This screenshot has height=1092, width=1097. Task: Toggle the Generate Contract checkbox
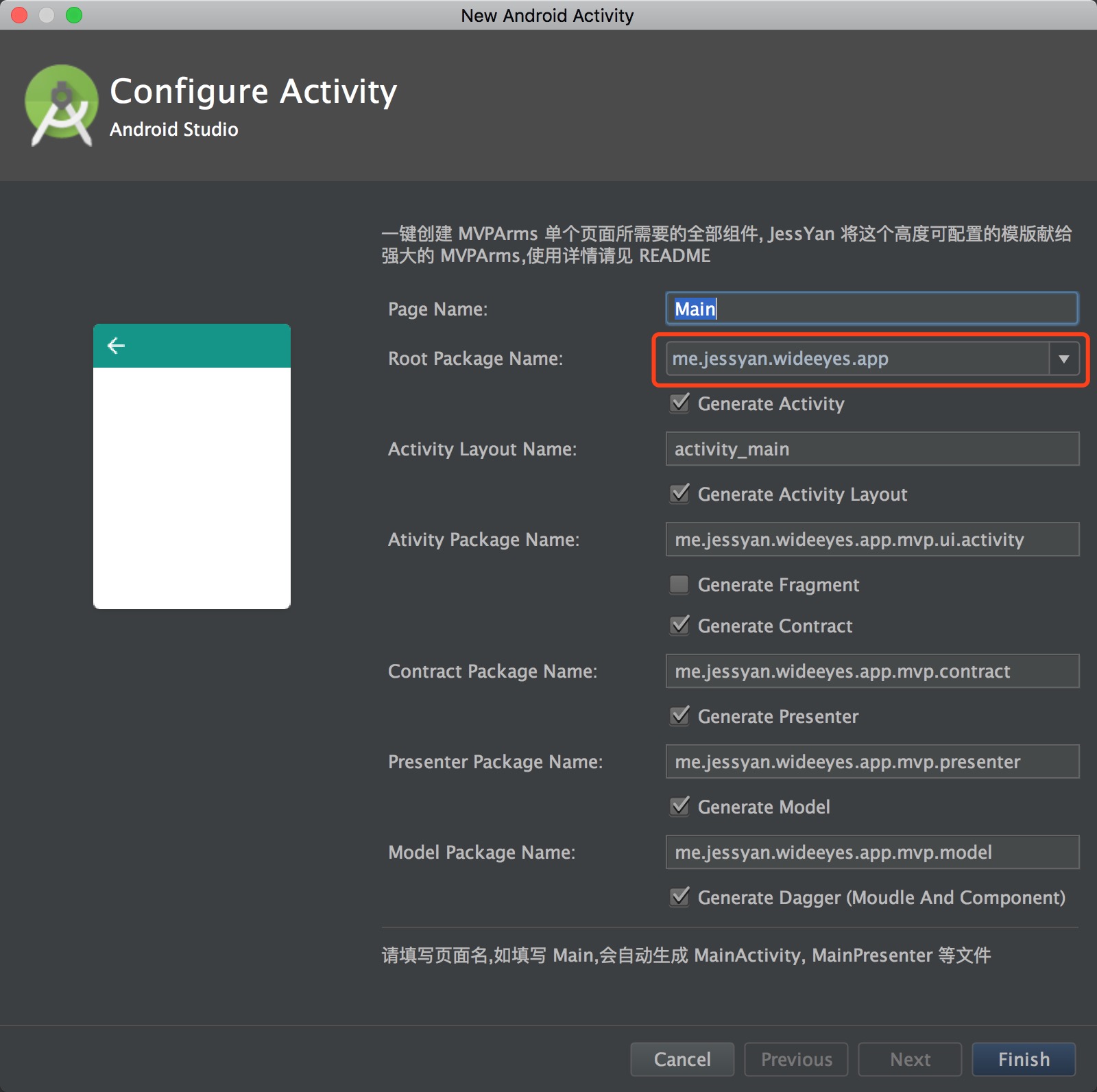pyautogui.click(x=679, y=626)
